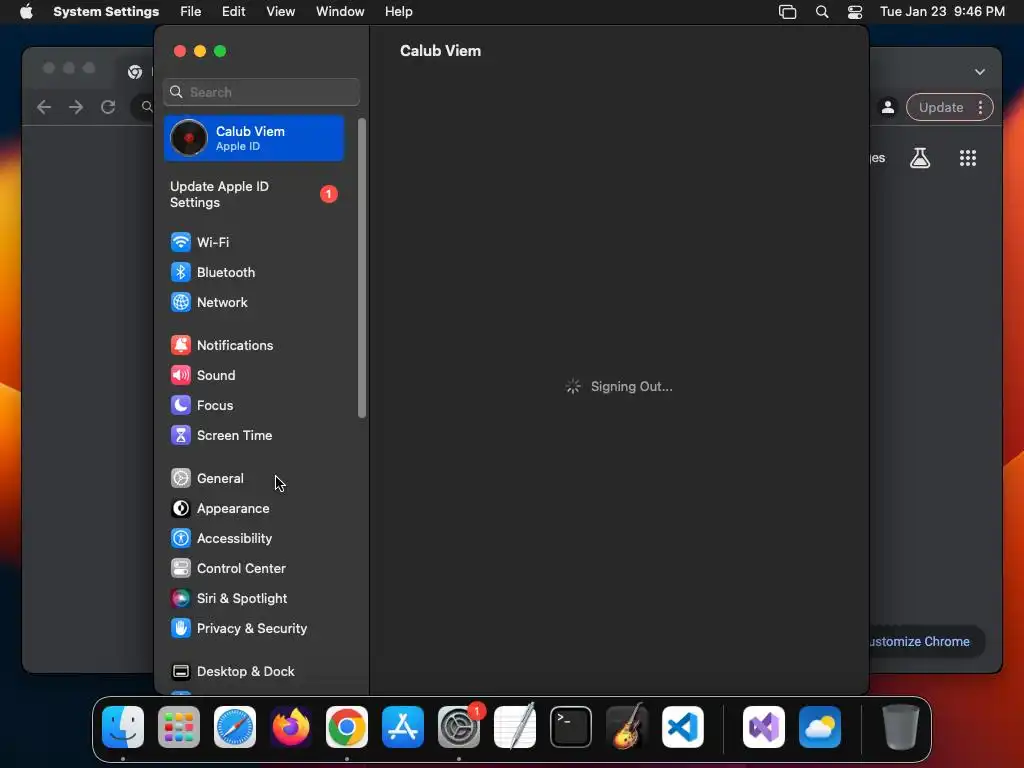Viewport: 1024px width, 768px height.
Task: Open Update Apple ID Settings notice
Action: point(253,195)
